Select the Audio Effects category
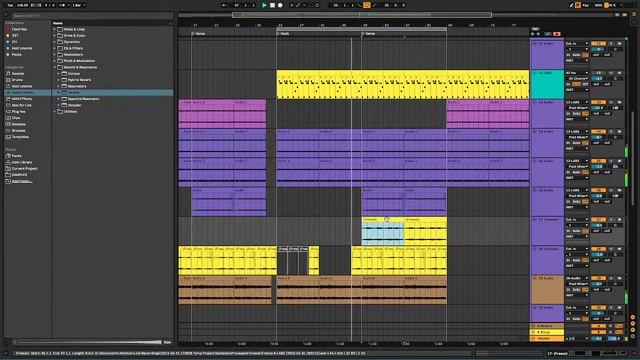This screenshot has height=360, width=640. pos(28,93)
